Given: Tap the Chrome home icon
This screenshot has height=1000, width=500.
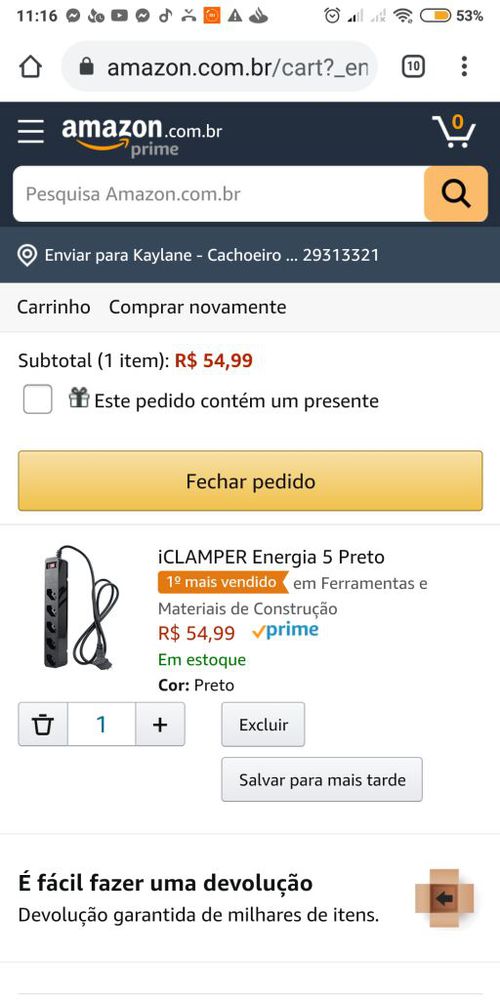Looking at the screenshot, I should (x=31, y=66).
